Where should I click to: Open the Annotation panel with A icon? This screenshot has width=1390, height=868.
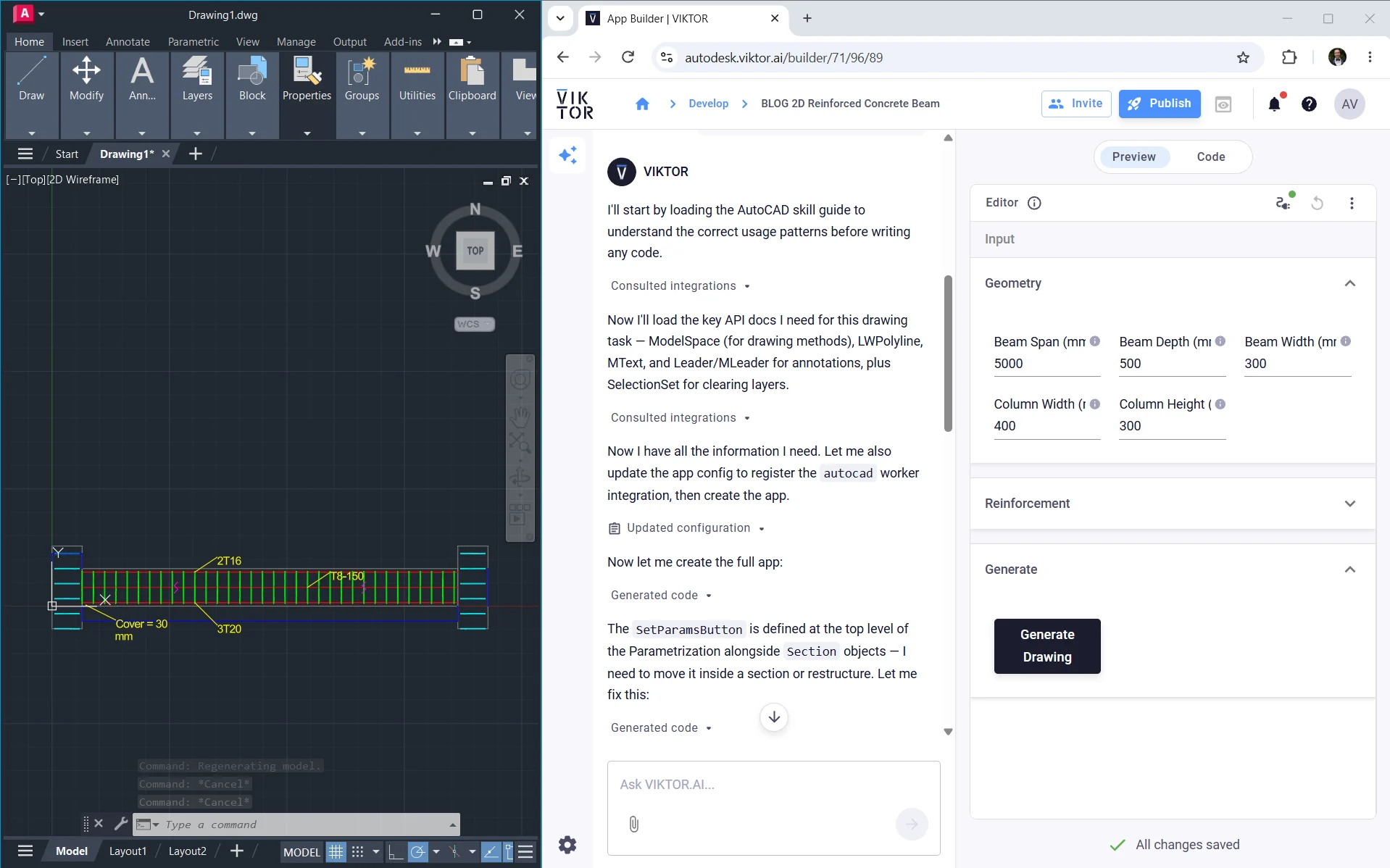coord(142,94)
